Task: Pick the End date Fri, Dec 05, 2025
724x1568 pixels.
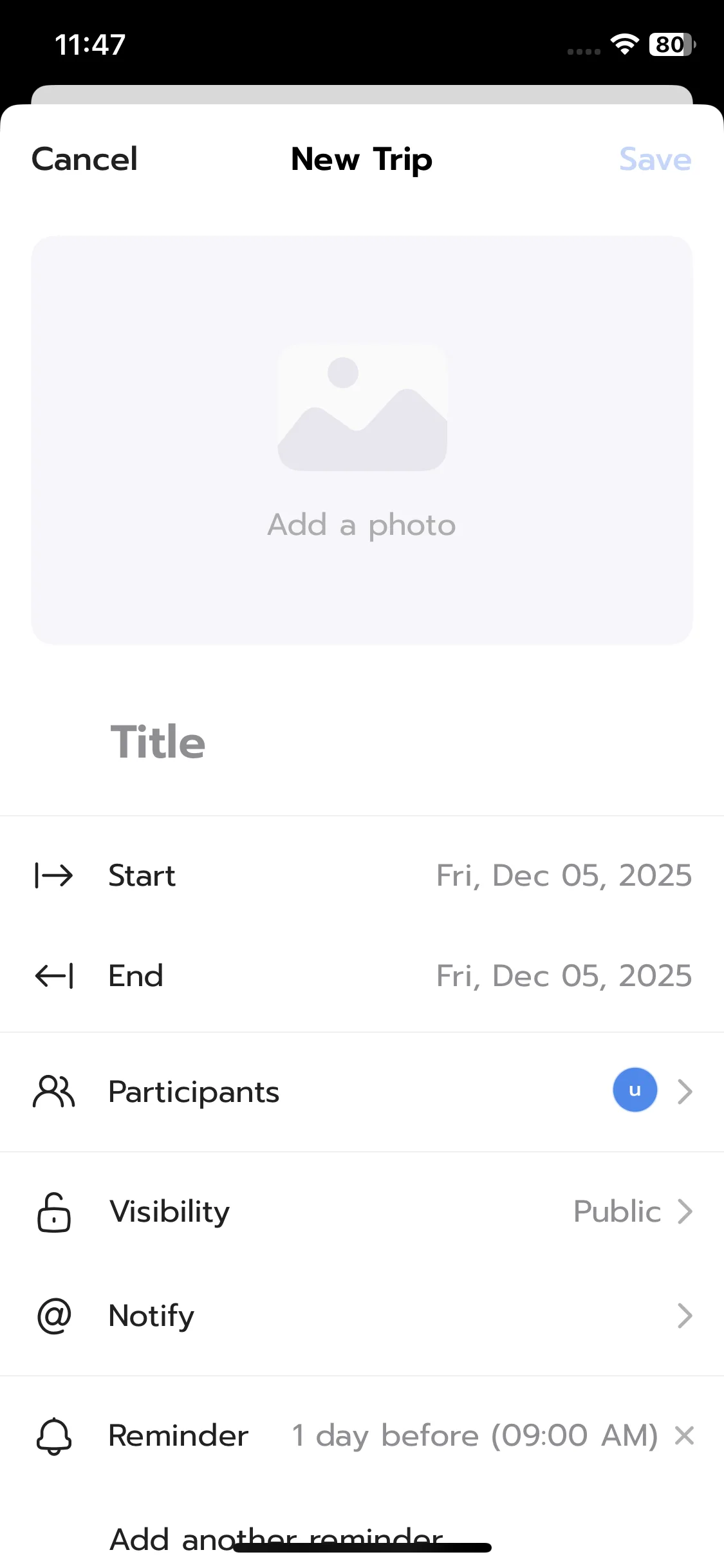Action: tap(564, 976)
